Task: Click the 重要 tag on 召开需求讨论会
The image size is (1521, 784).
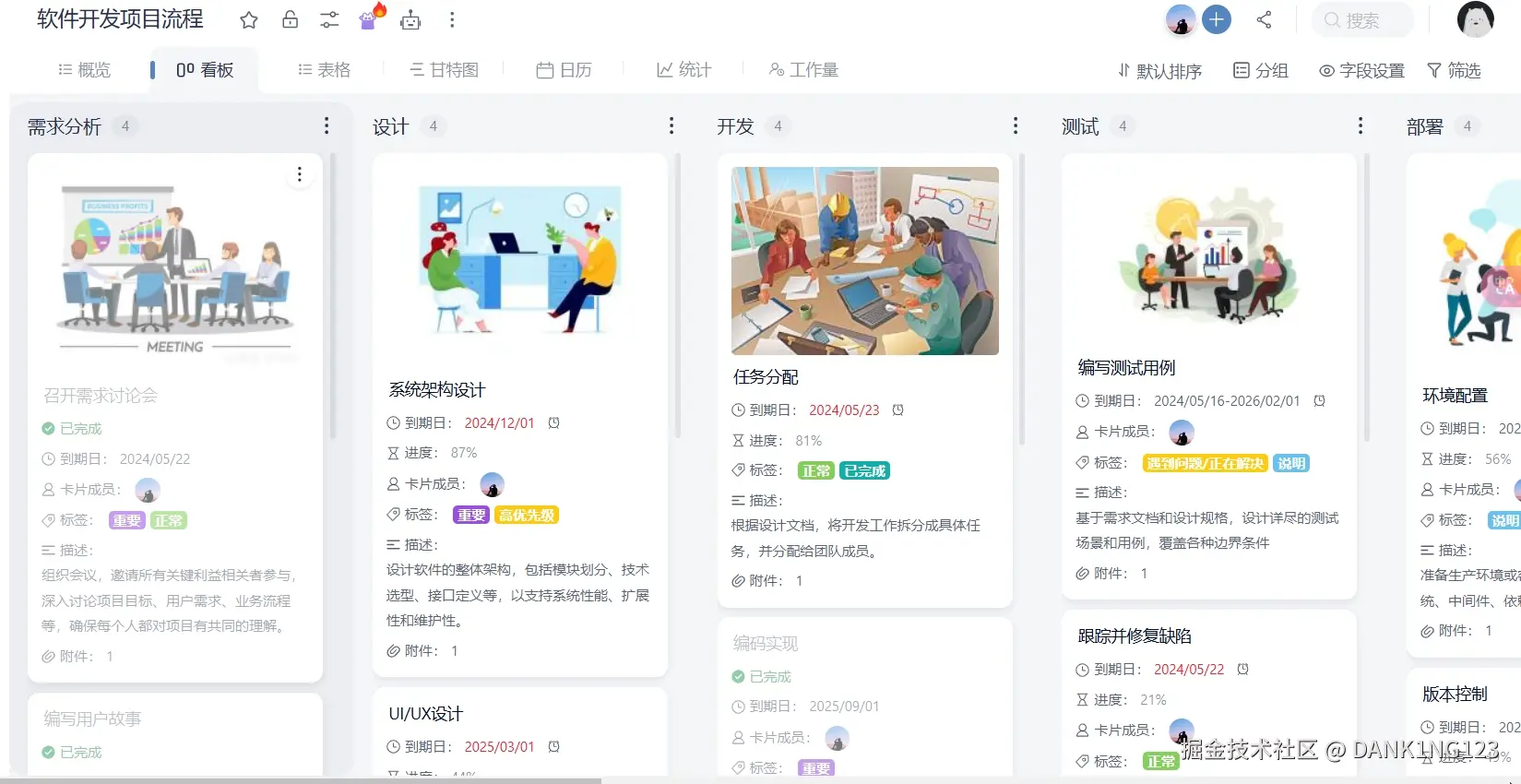Action: [x=126, y=520]
